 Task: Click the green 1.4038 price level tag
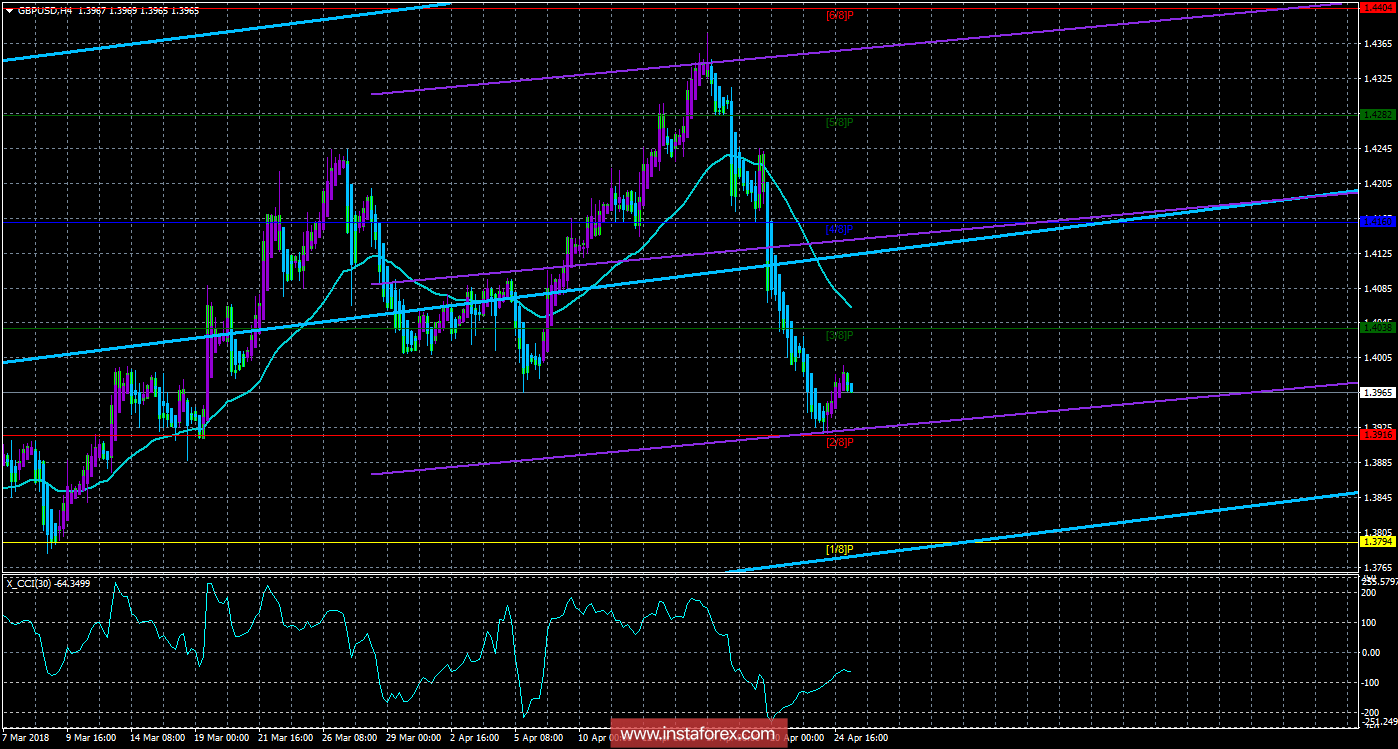[x=1378, y=327]
